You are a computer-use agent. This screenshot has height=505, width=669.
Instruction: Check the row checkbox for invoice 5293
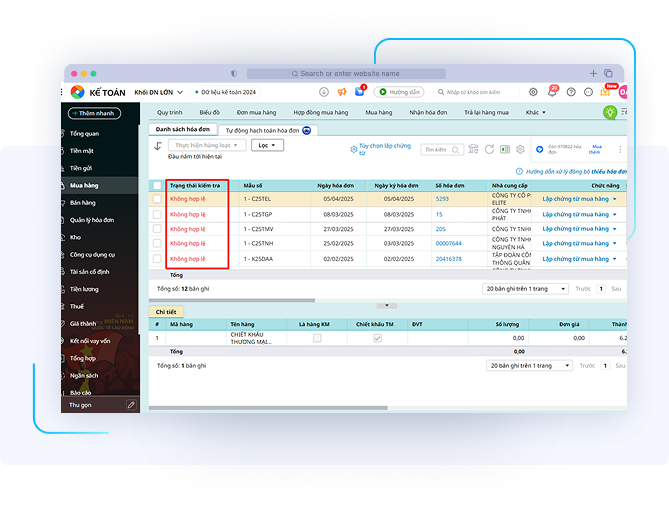[x=157, y=199]
